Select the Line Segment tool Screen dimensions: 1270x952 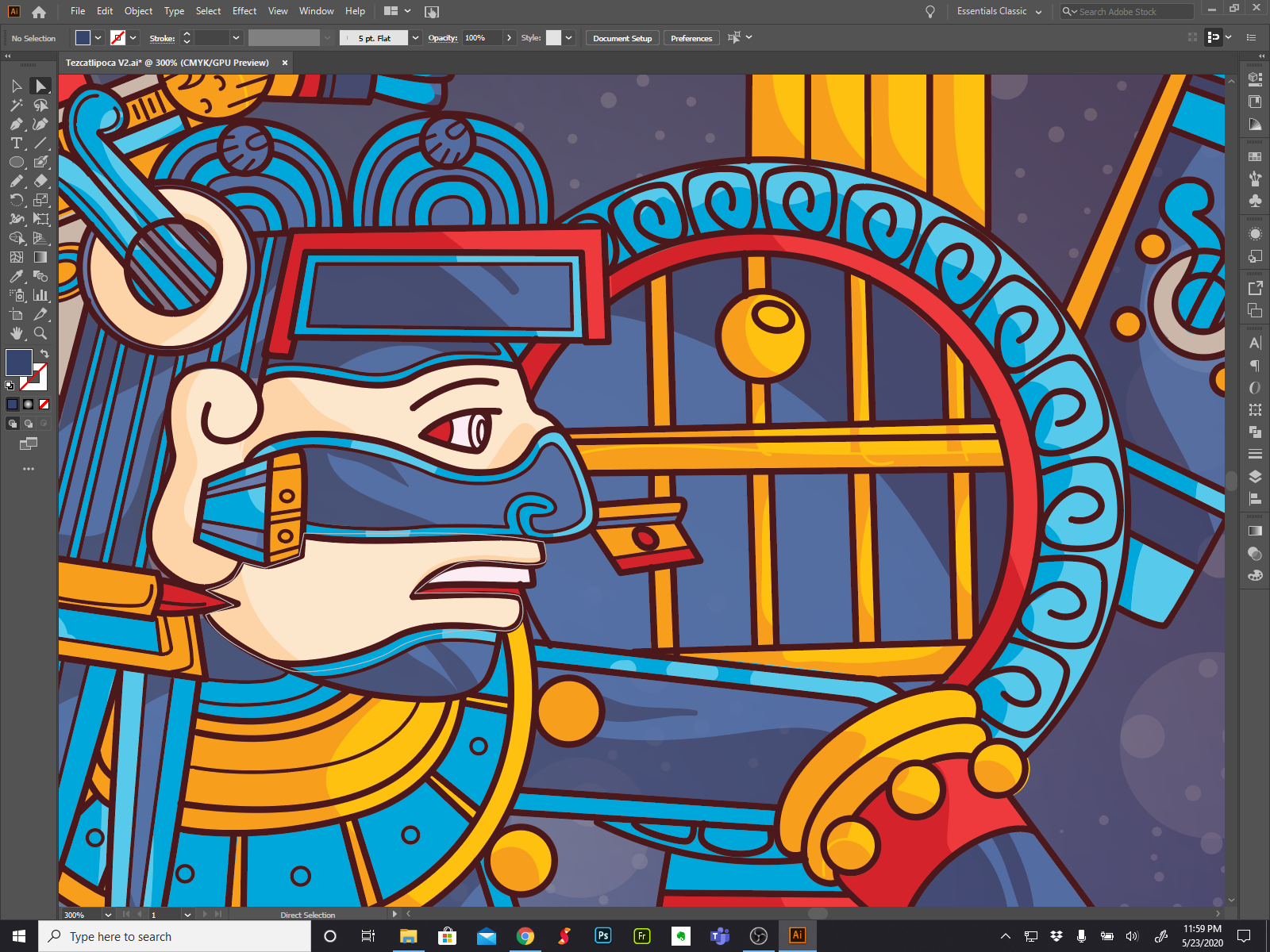click(40, 143)
